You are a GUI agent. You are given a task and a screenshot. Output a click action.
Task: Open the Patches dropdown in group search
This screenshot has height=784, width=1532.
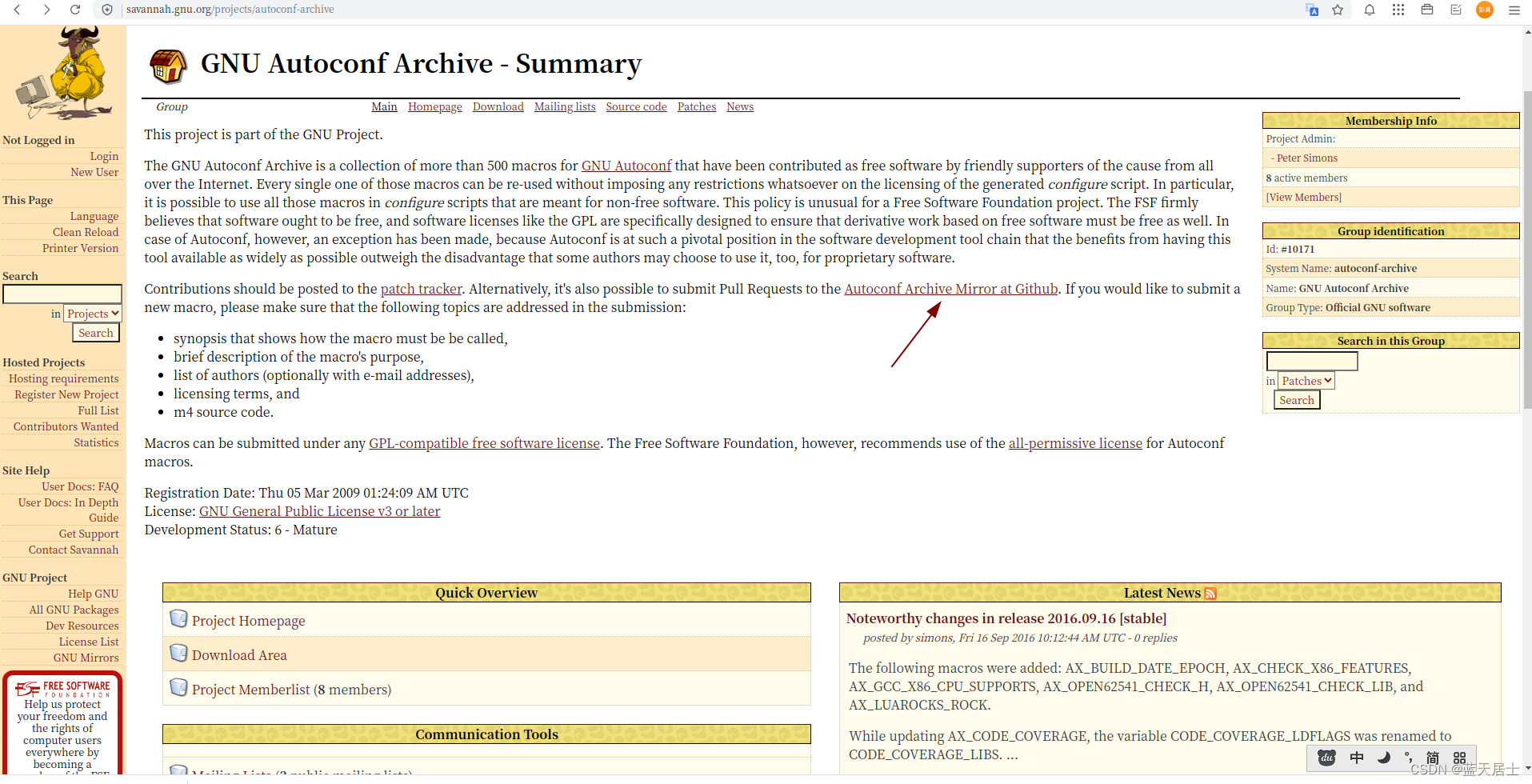1306,381
